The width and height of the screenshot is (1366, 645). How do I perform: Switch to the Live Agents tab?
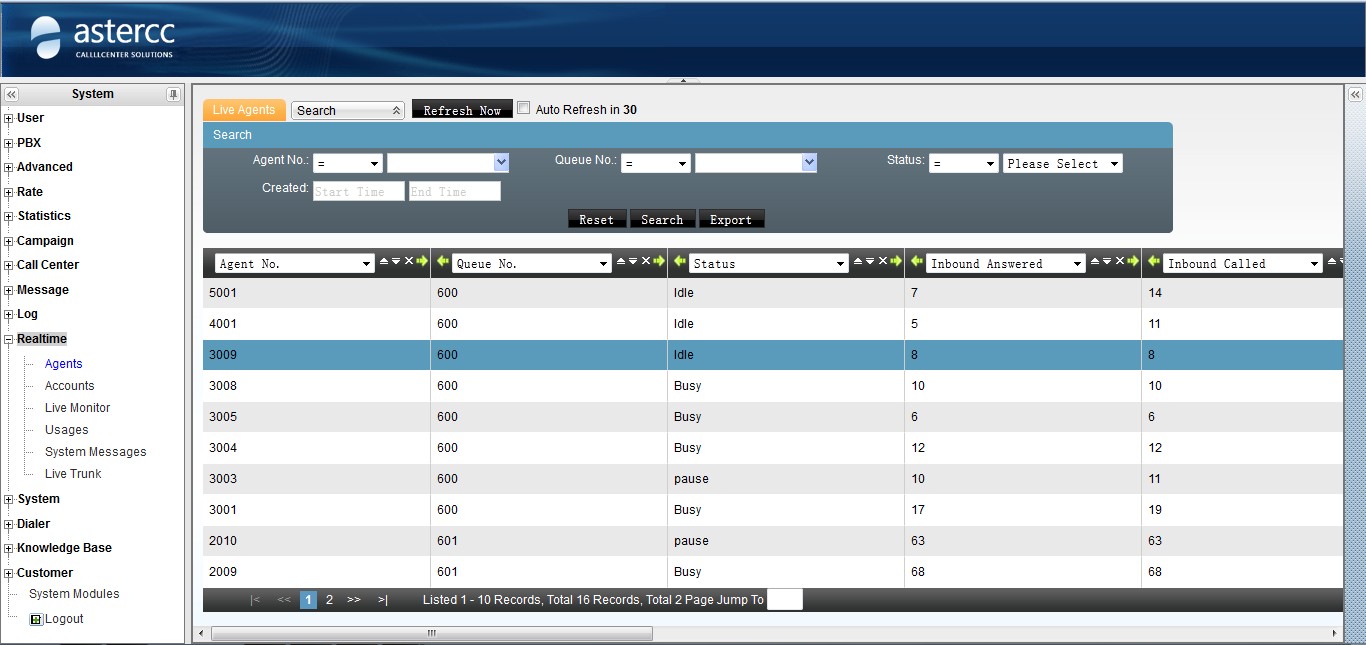(244, 110)
